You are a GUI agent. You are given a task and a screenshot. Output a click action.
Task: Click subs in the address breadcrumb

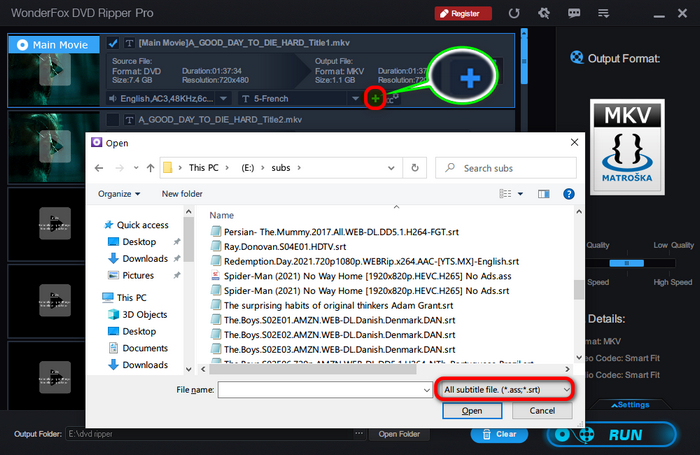[281, 168]
